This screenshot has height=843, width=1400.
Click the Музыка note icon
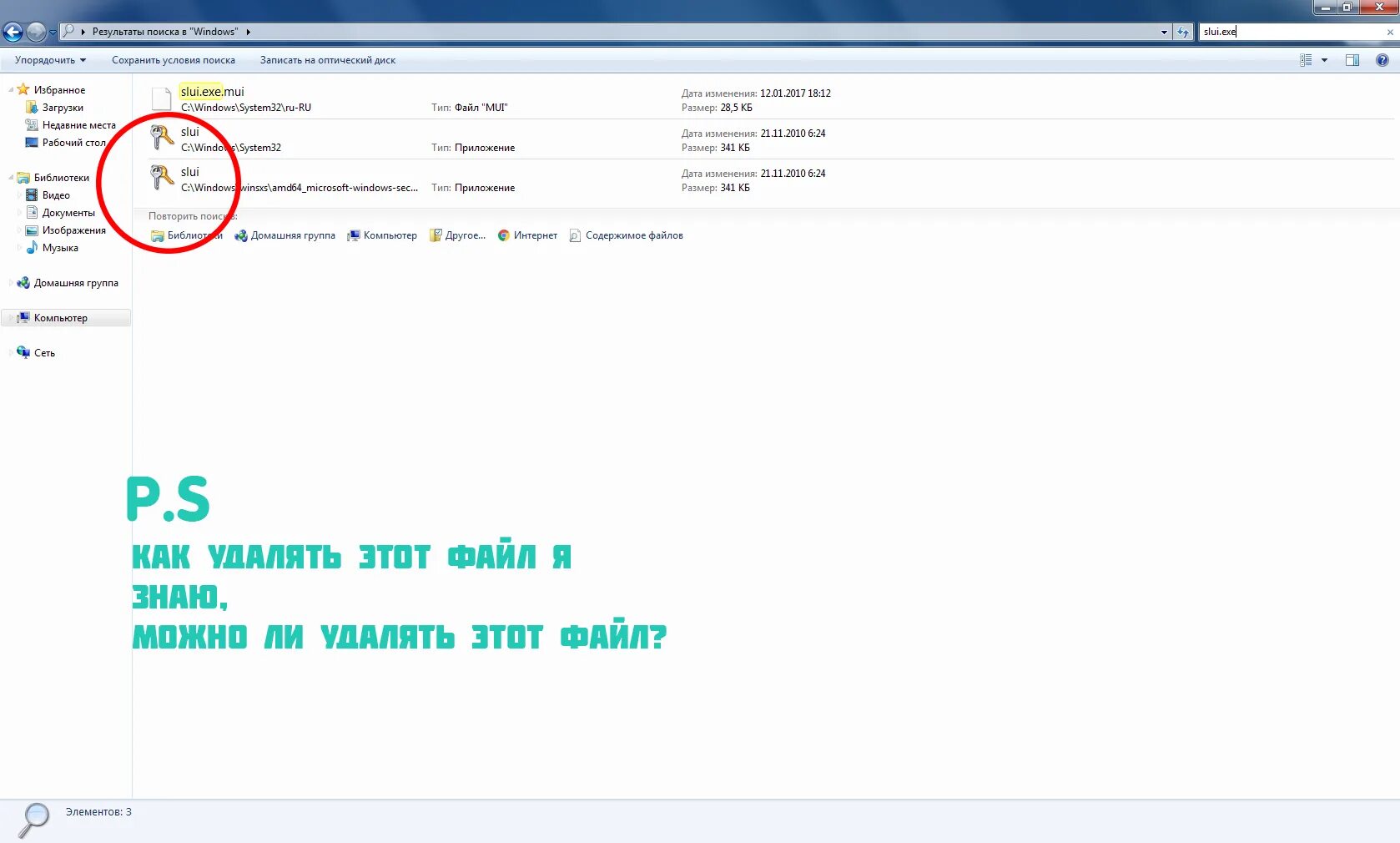click(32, 248)
